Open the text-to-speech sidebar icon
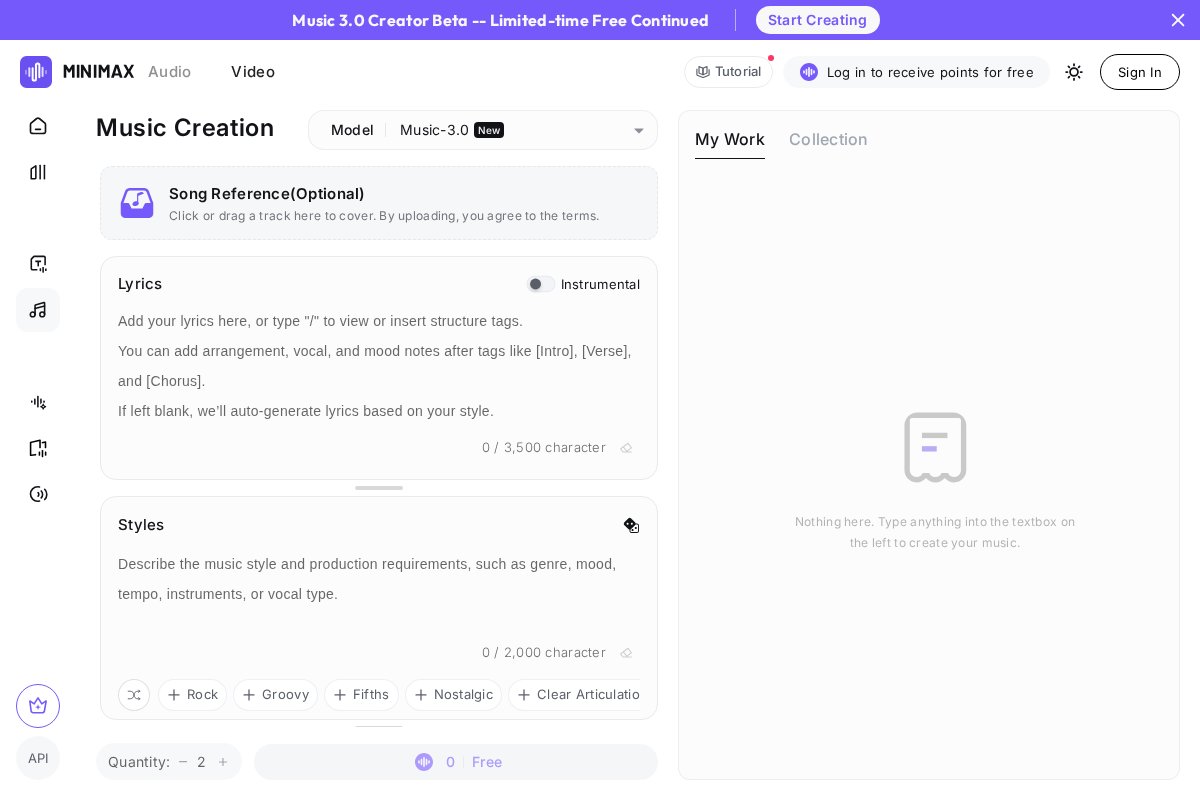Screen dimensions: 1200x800 pos(38,264)
